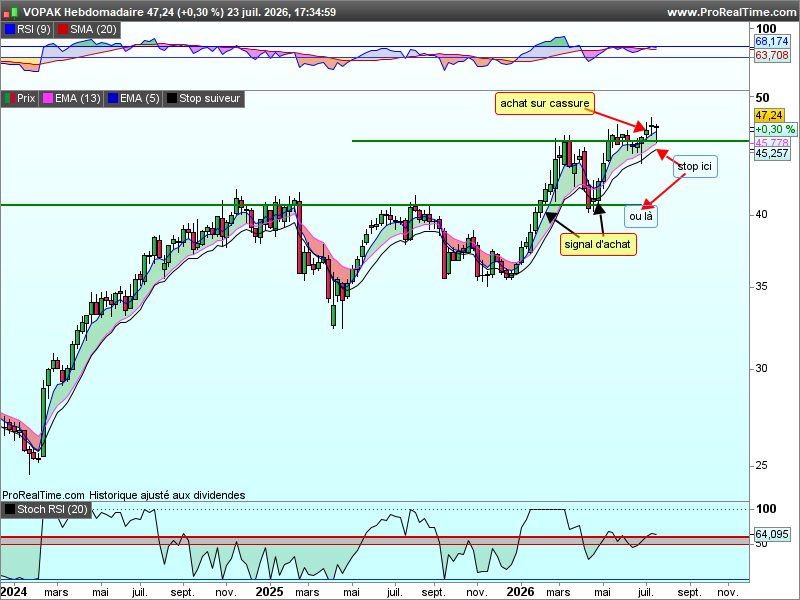The height and width of the screenshot is (600, 800).
Task: Open the RSI (9) indicator label
Action: coord(34,30)
